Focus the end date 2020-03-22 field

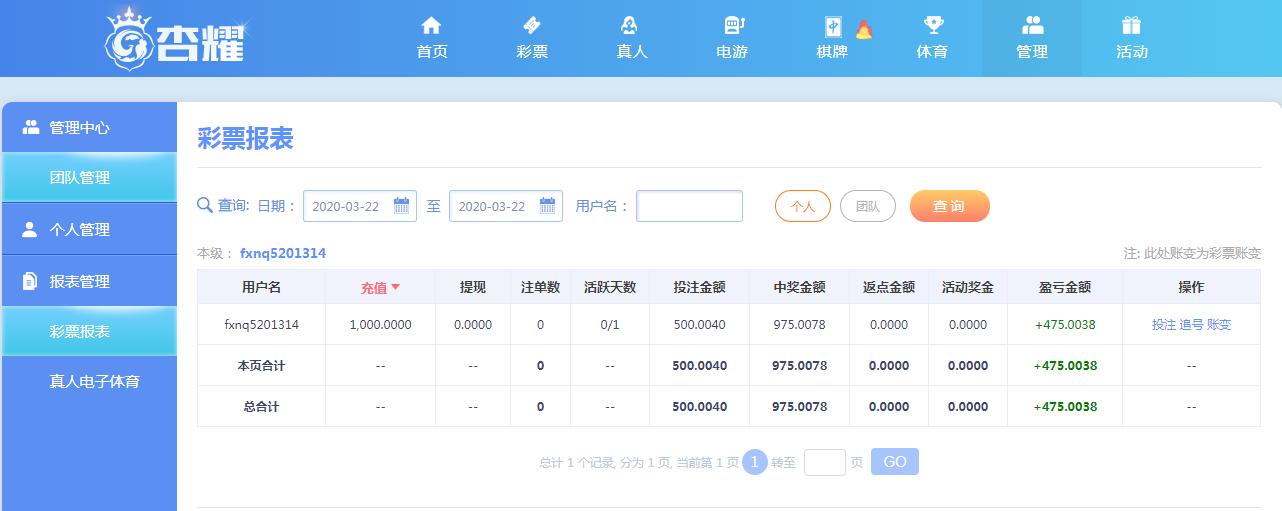click(506, 206)
